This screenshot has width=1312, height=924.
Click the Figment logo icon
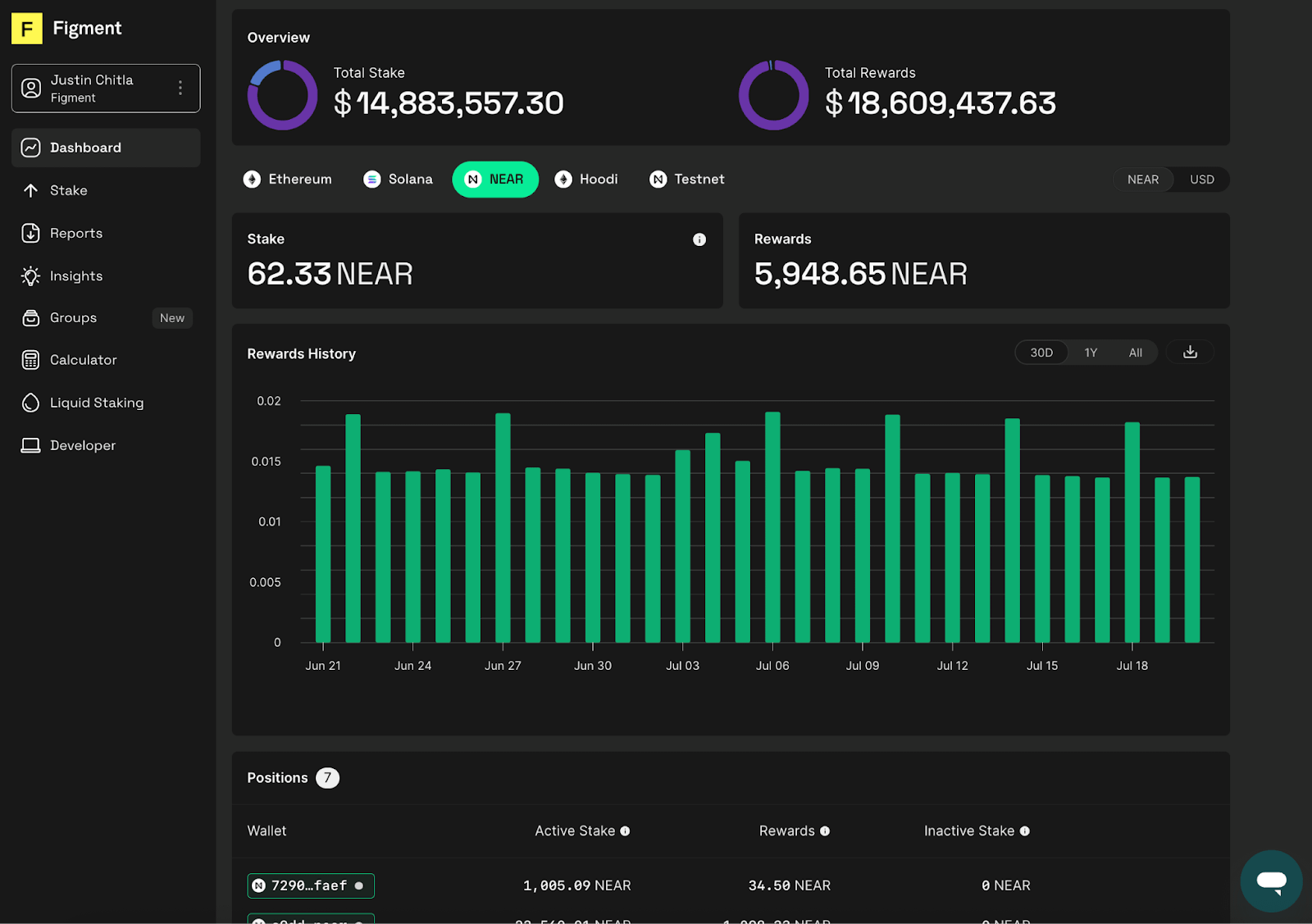27,29
